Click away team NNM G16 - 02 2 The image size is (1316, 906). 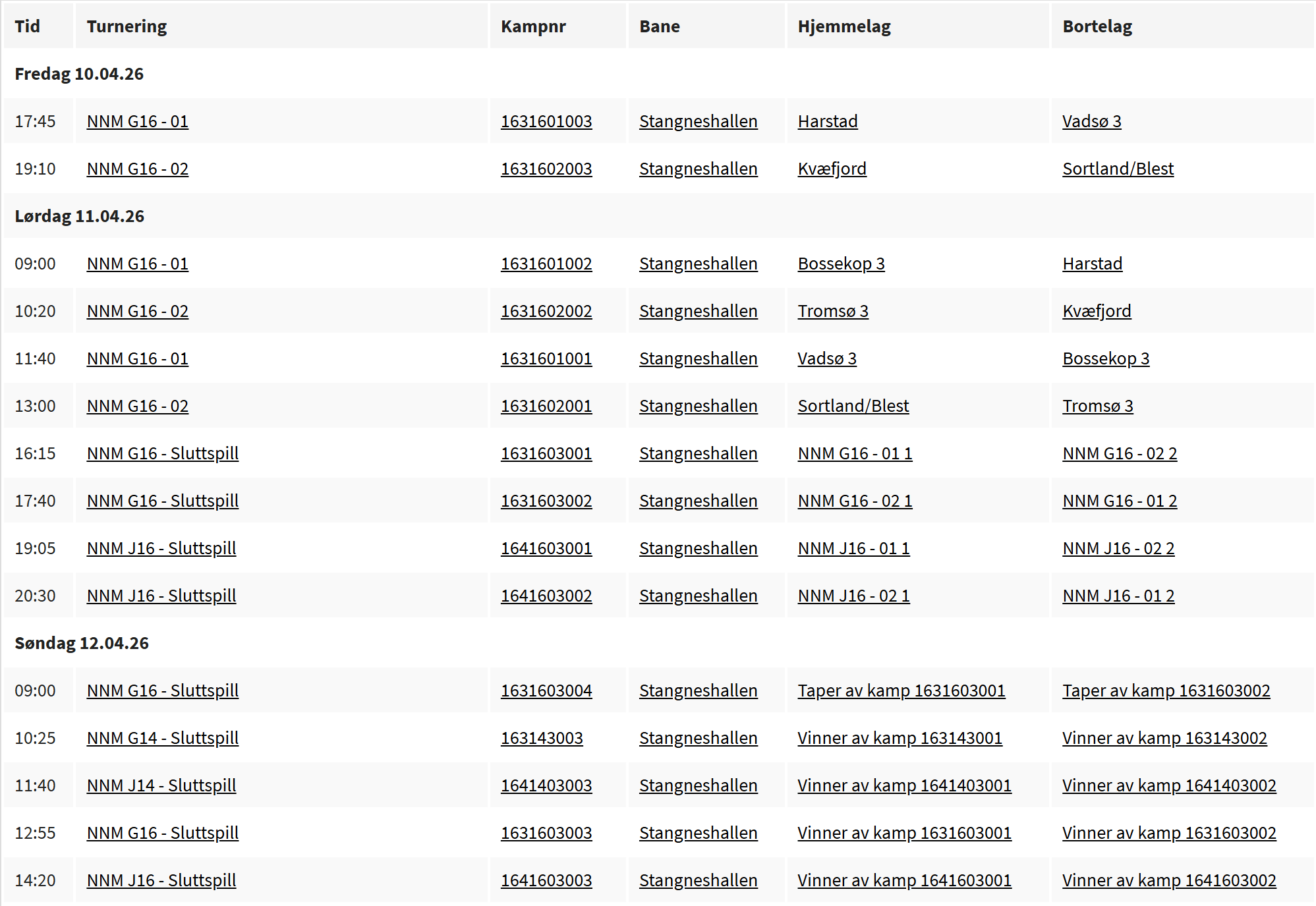pyautogui.click(x=1119, y=453)
